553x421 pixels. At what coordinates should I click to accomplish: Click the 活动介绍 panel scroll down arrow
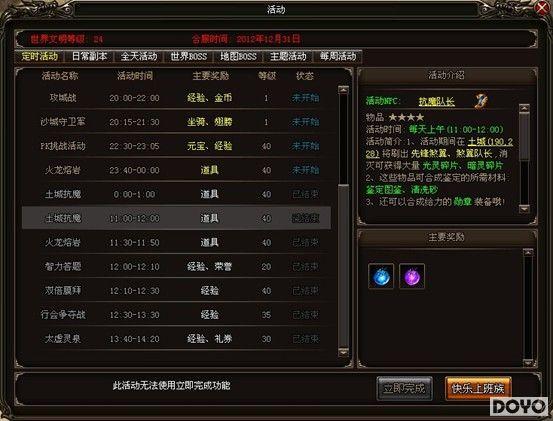point(524,209)
